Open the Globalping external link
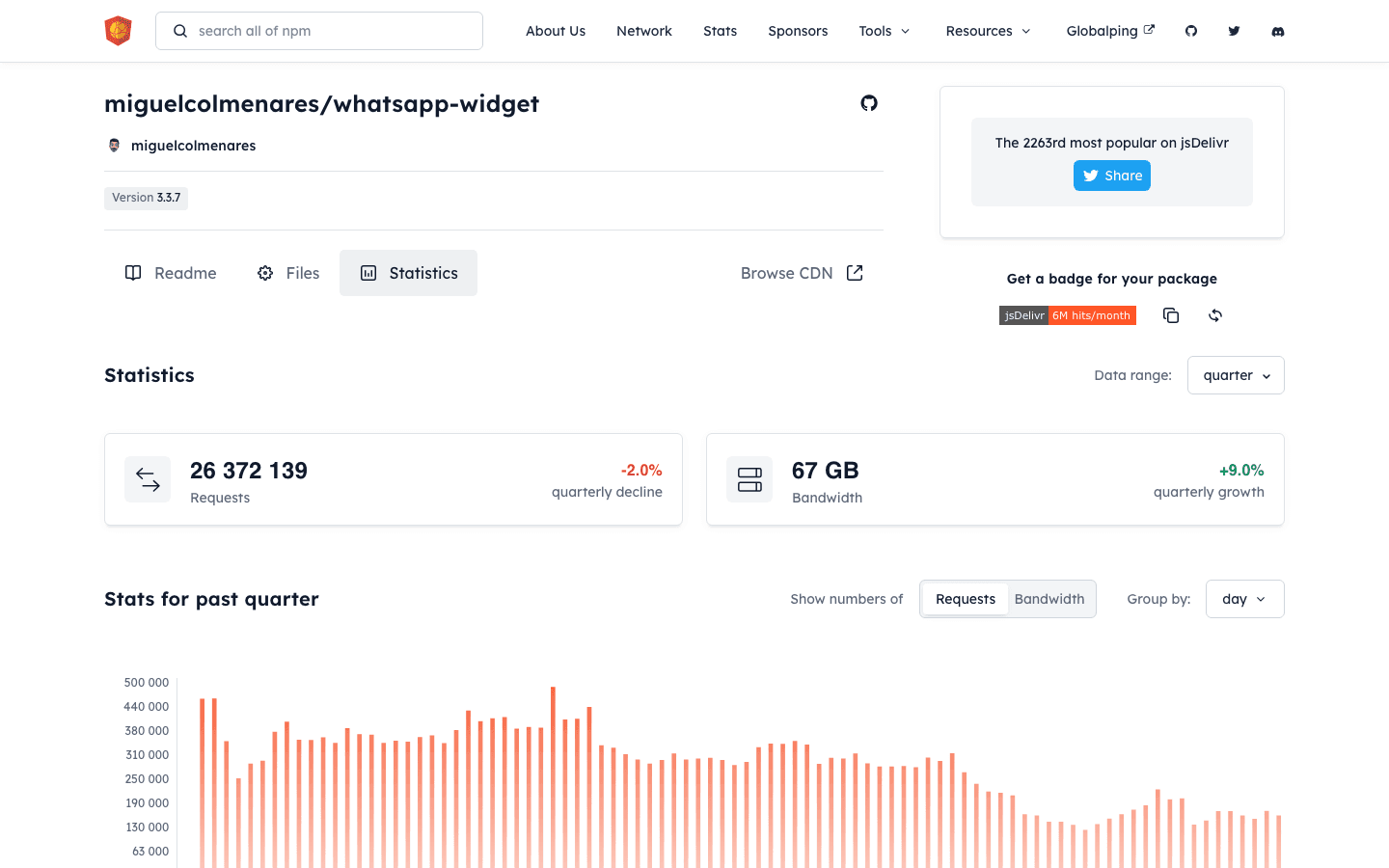The width and height of the screenshot is (1389, 868). tap(1110, 31)
